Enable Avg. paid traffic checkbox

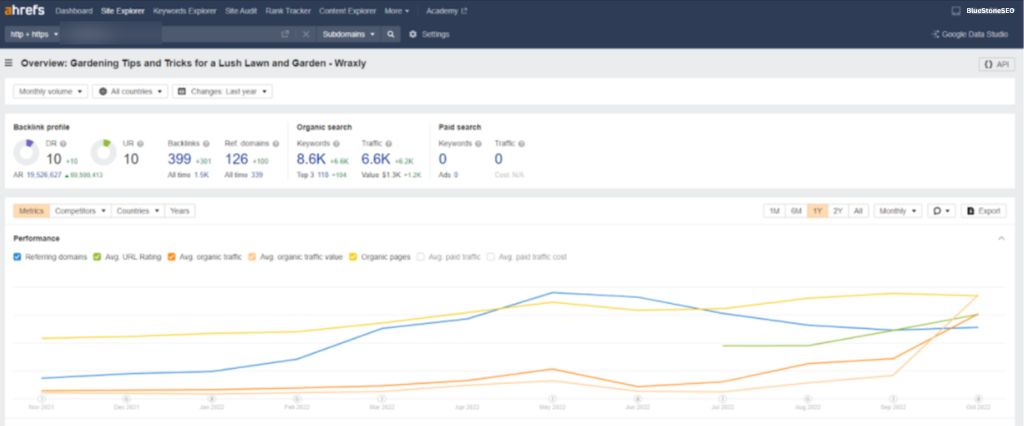pyautogui.click(x=421, y=257)
